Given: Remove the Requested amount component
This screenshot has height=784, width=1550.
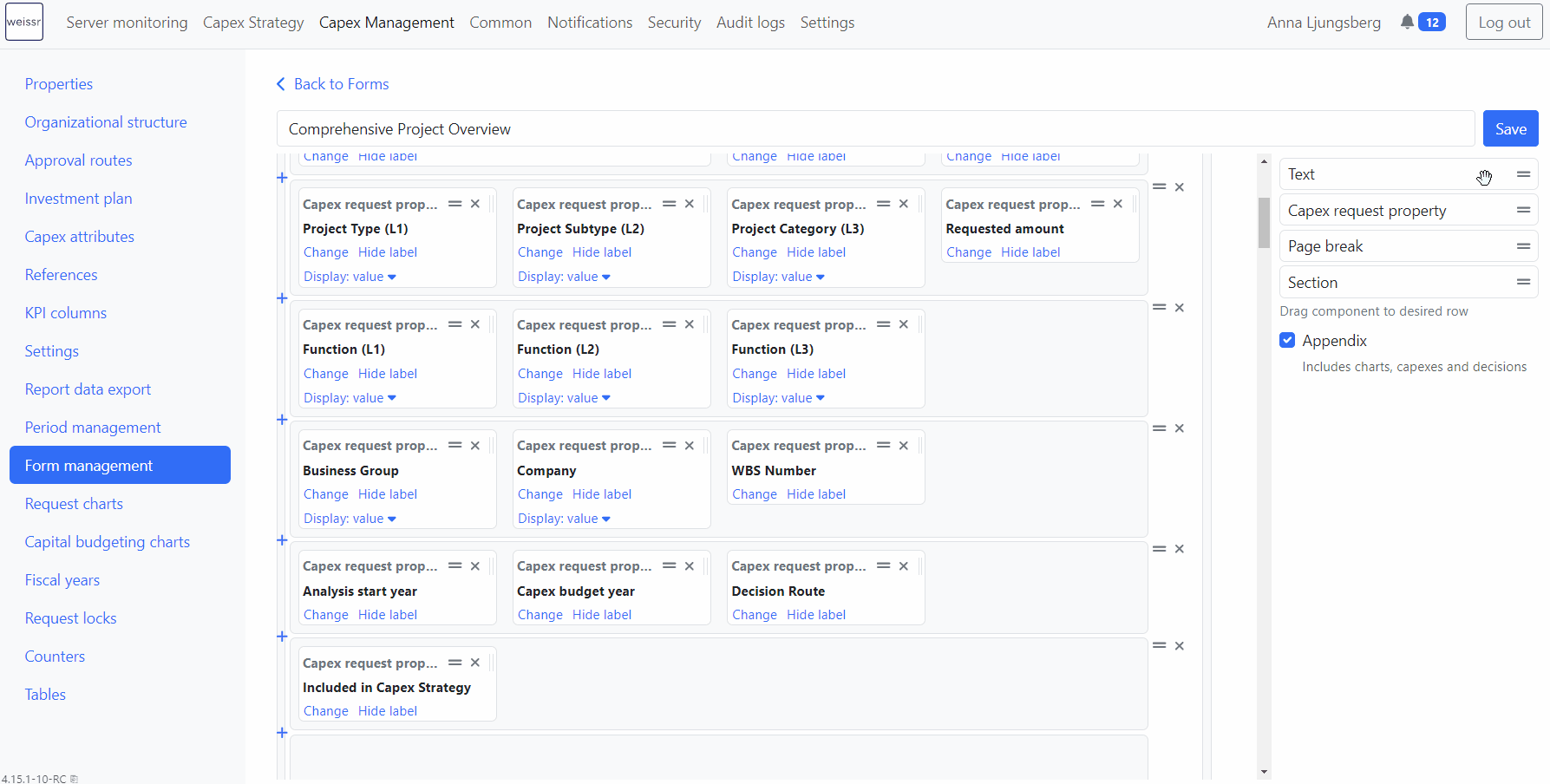Looking at the screenshot, I should 1117,203.
